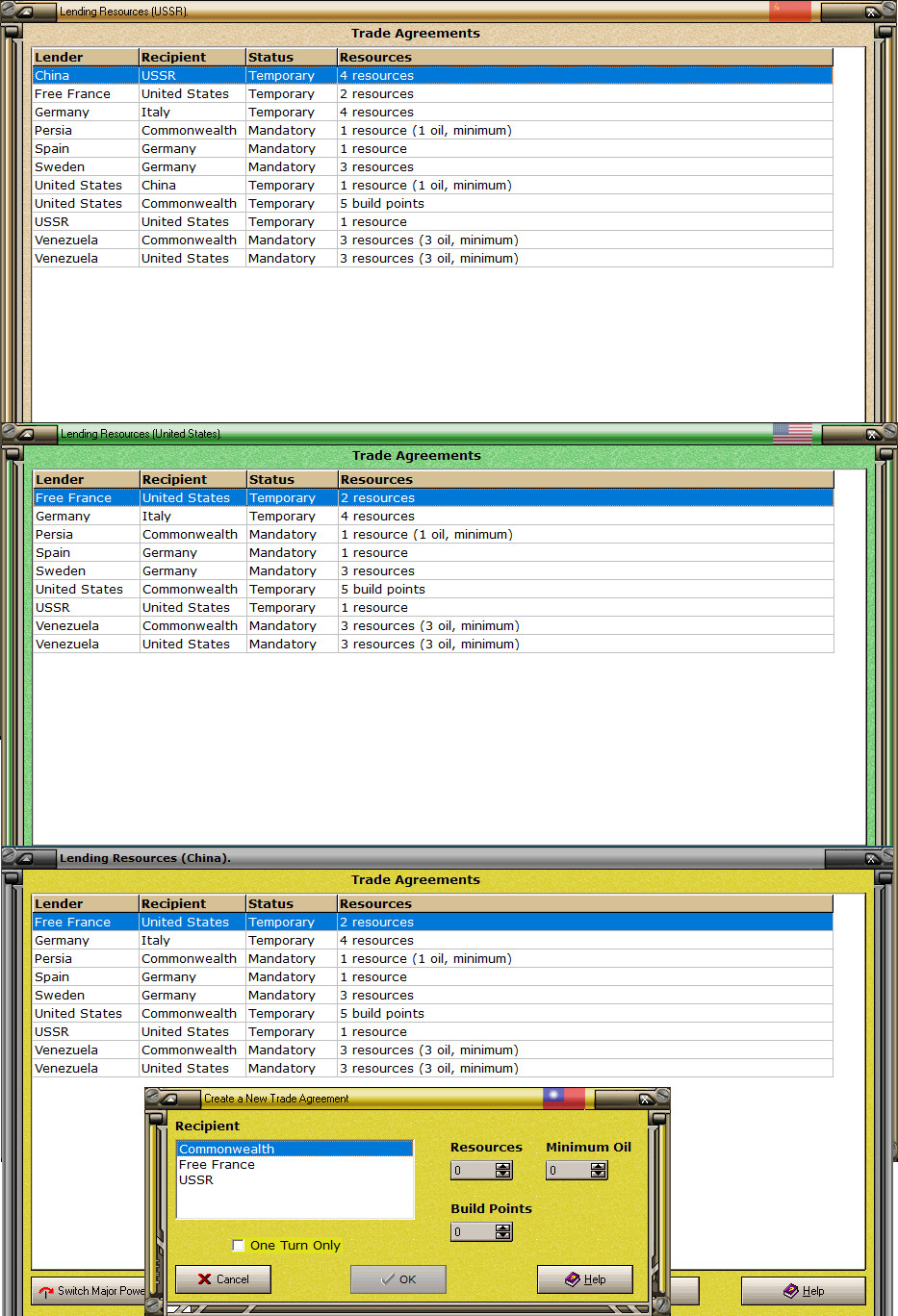Select USSR to United States row in the United States window
The width and height of the screenshot is (898, 1316).
[433, 607]
